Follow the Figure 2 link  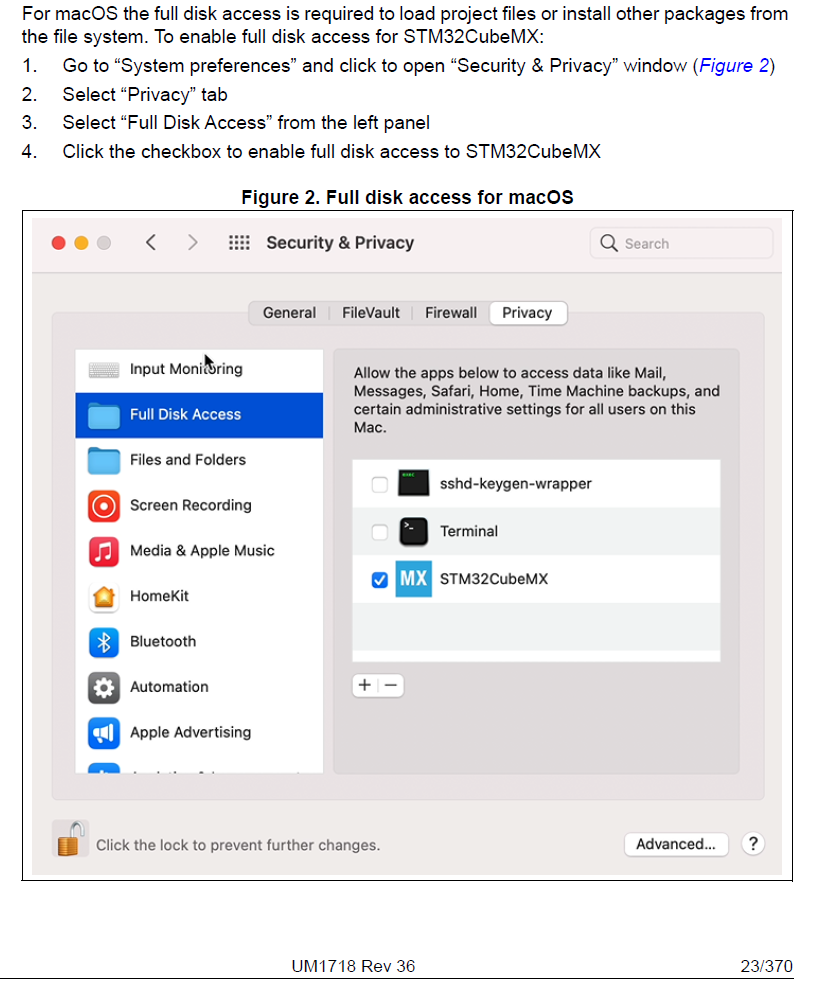(x=734, y=66)
